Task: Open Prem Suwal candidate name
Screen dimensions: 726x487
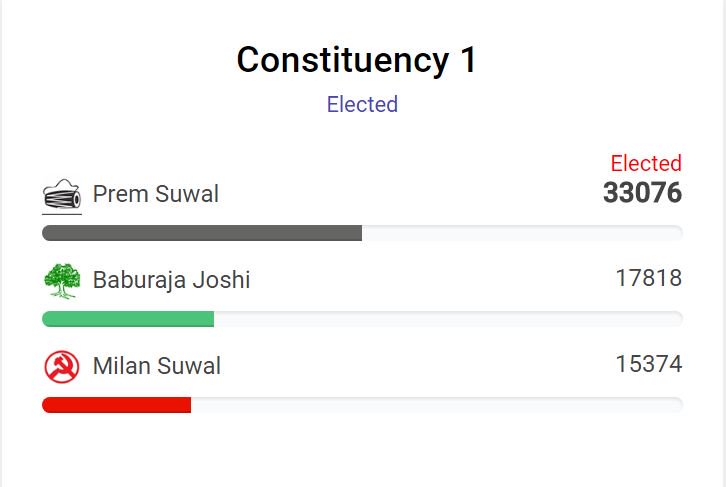Action: pyautogui.click(x=156, y=194)
